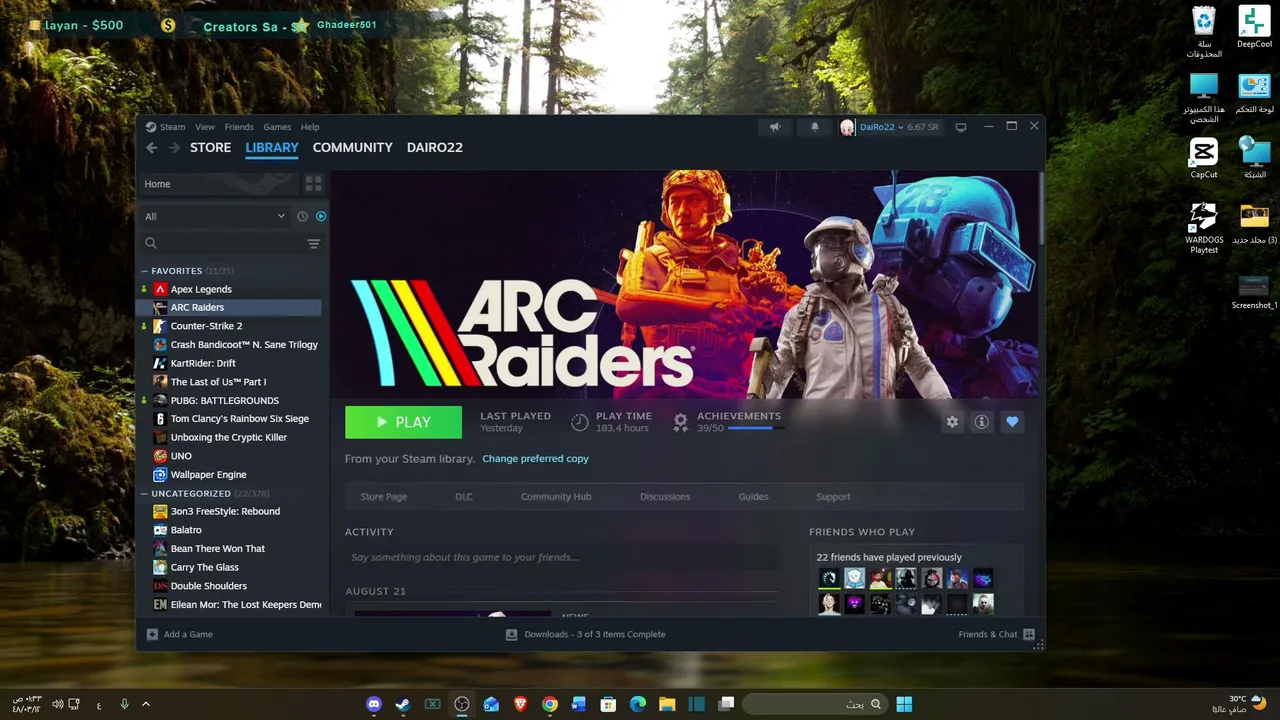Viewport: 1280px width, 720px height.
Task: Open the Support tab
Action: [x=833, y=497]
